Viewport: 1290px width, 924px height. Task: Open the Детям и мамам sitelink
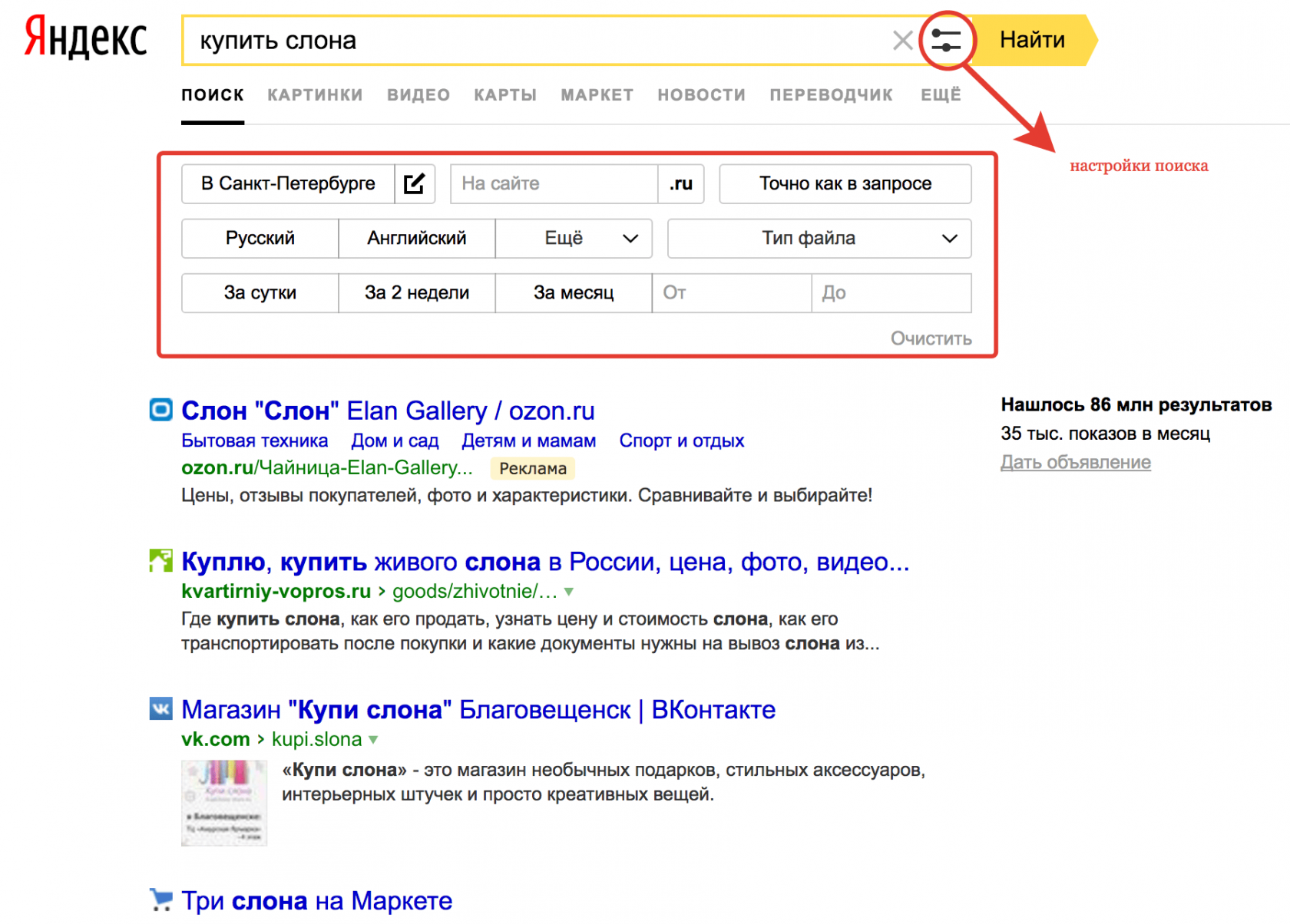(x=529, y=441)
